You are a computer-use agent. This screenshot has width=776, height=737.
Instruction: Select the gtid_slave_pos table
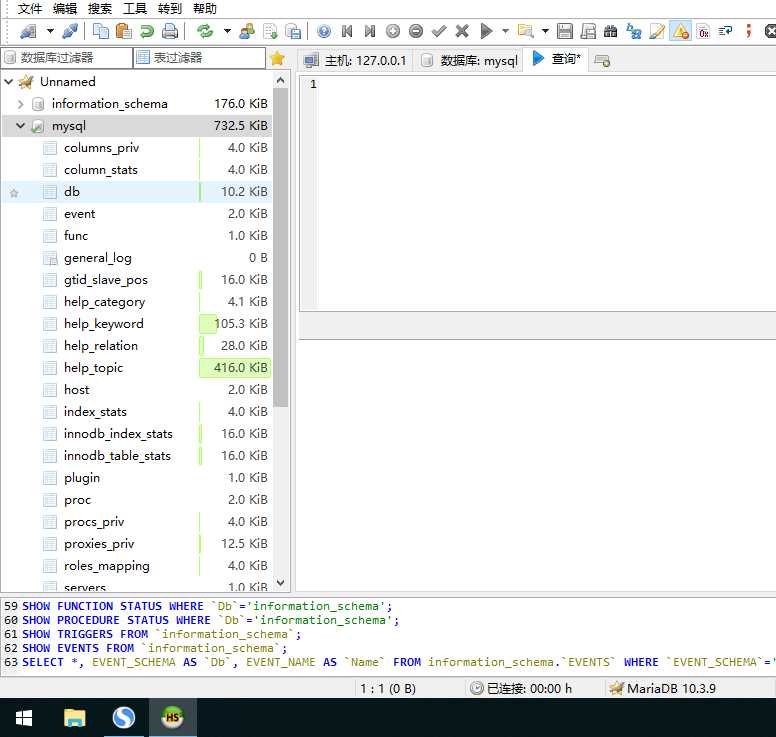click(x=105, y=280)
